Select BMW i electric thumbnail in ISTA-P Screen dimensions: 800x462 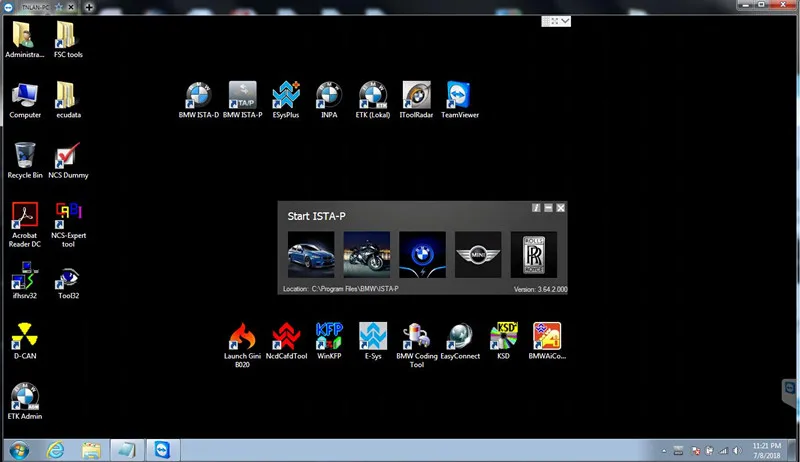422,254
